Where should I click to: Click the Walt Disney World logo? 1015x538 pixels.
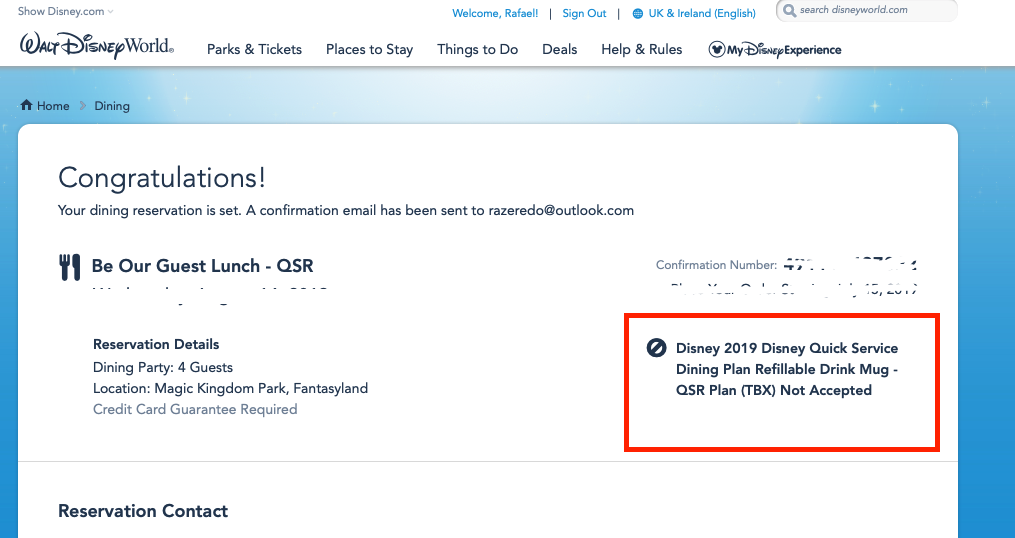pyautogui.click(x=96, y=46)
